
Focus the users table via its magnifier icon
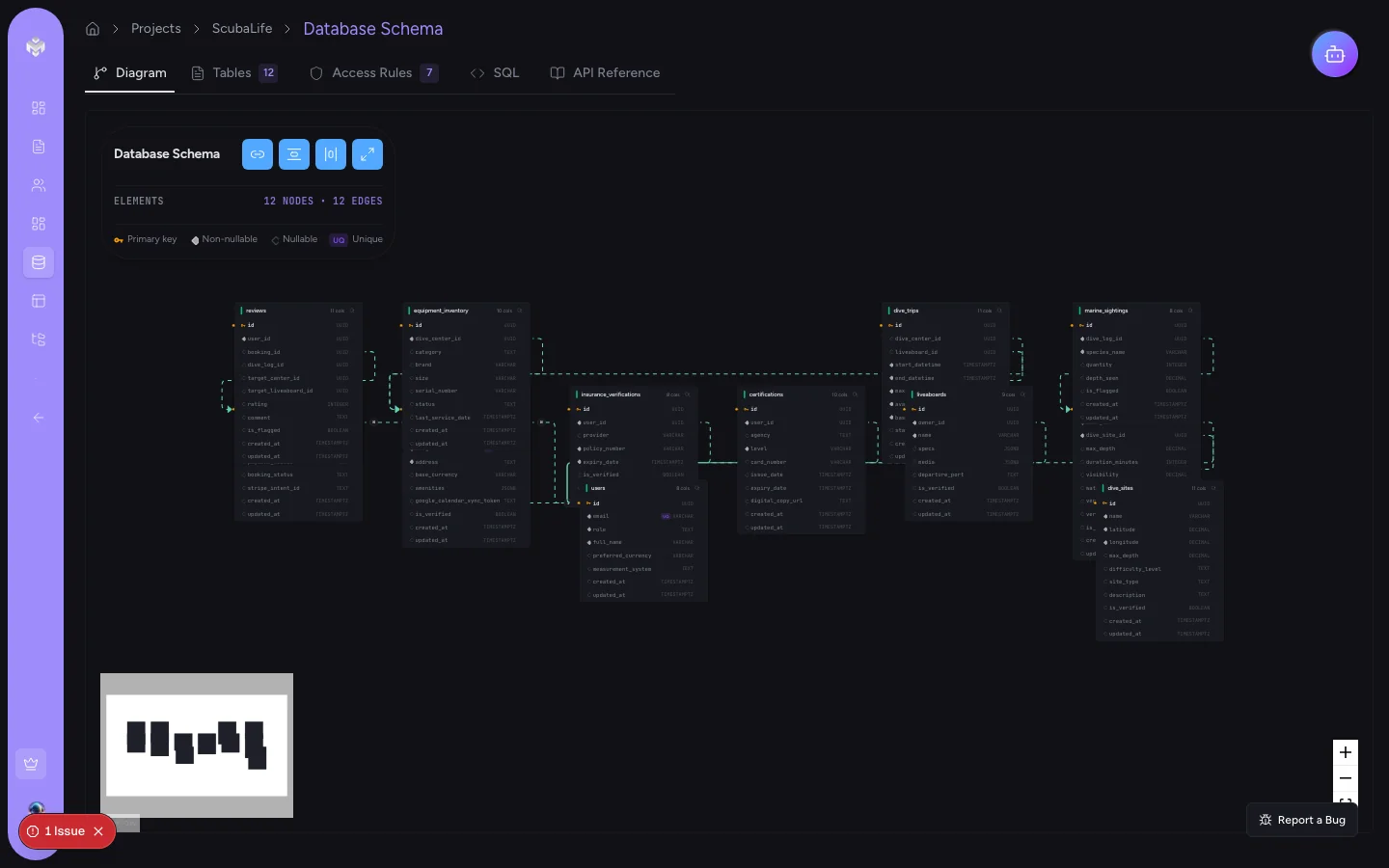click(x=696, y=489)
